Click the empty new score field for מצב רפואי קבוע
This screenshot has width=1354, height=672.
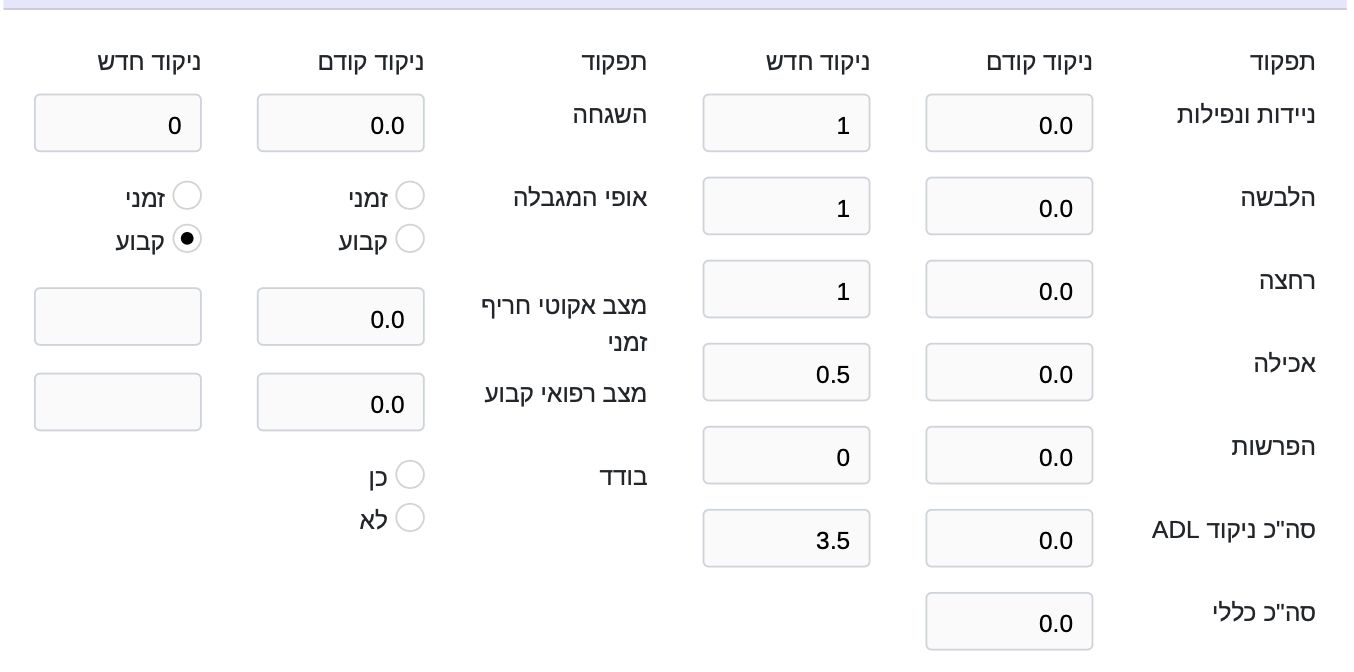pos(118,402)
